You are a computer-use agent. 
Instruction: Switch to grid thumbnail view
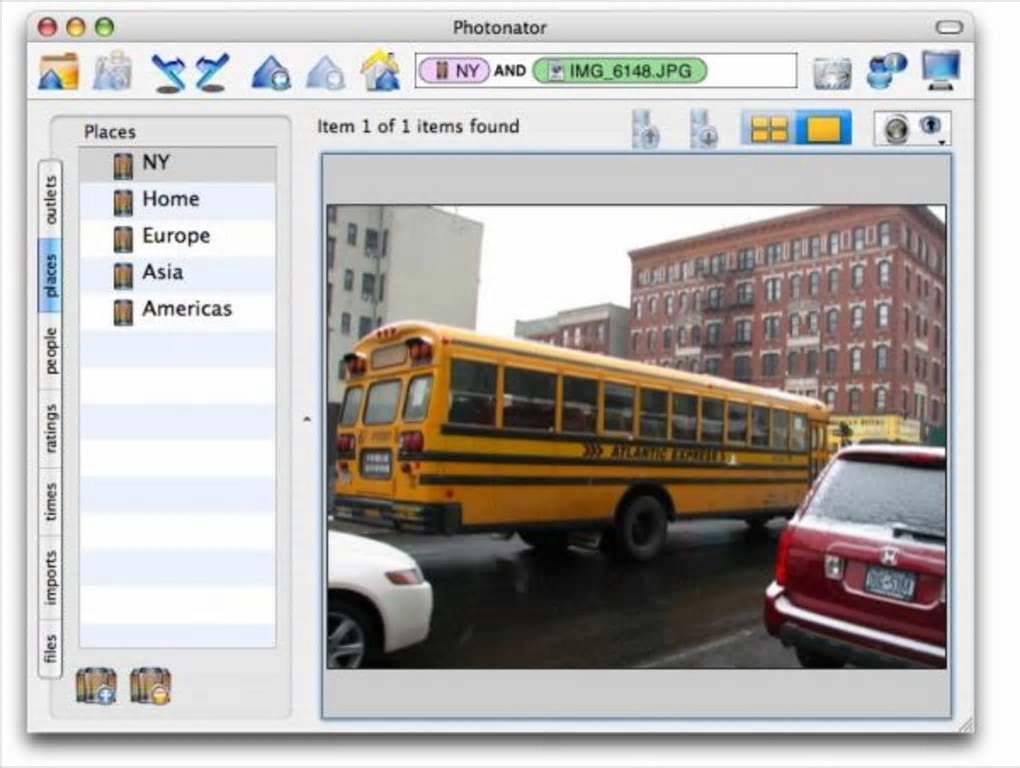pos(769,128)
